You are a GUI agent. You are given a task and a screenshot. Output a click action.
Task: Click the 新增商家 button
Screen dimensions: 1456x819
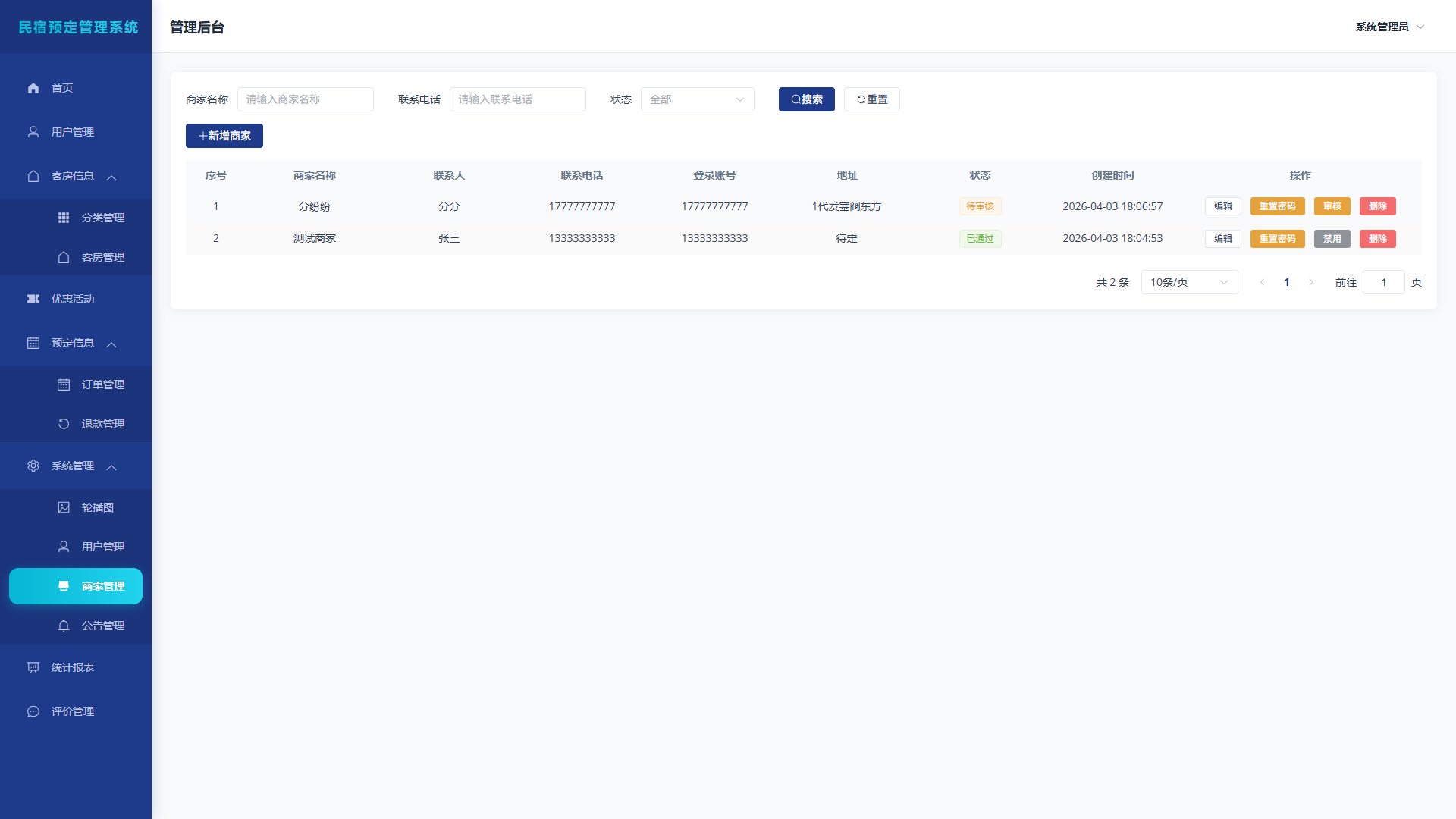(x=224, y=136)
